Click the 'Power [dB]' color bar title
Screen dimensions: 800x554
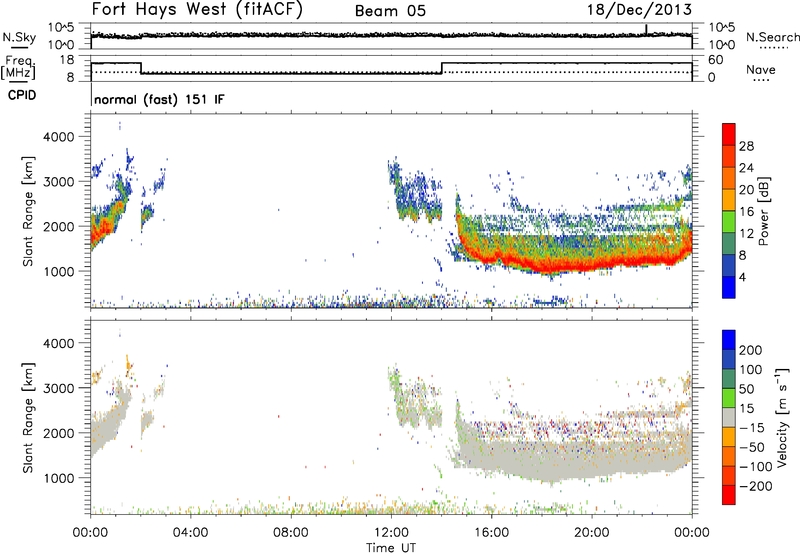pos(764,211)
